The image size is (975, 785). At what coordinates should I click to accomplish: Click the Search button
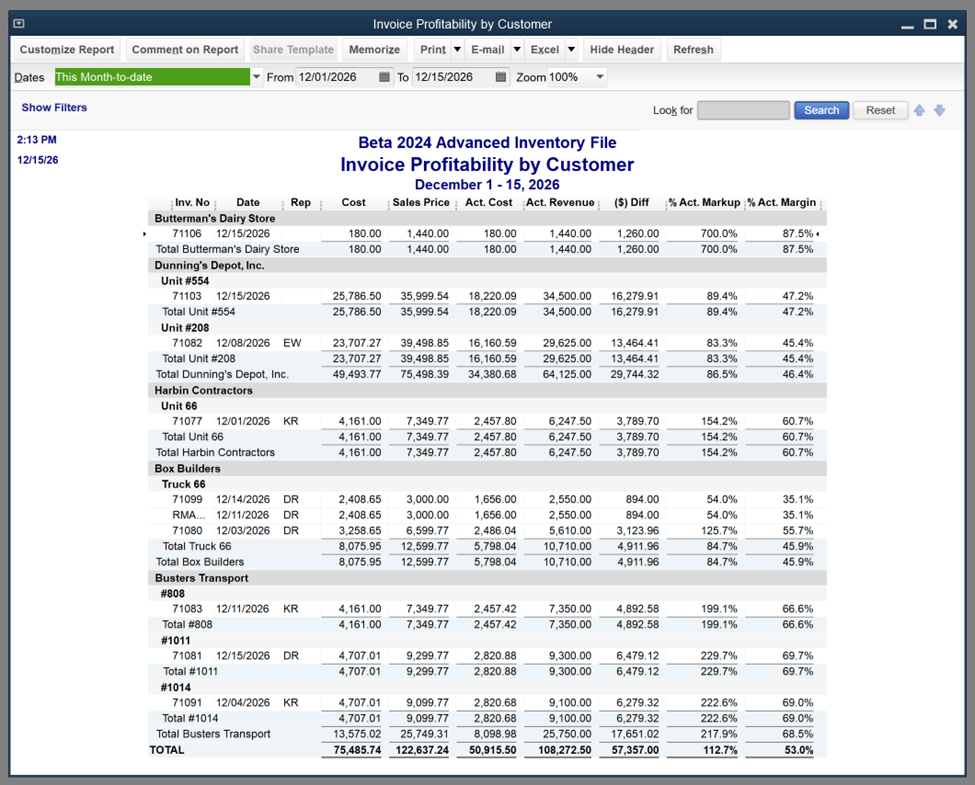pyautogui.click(x=821, y=110)
